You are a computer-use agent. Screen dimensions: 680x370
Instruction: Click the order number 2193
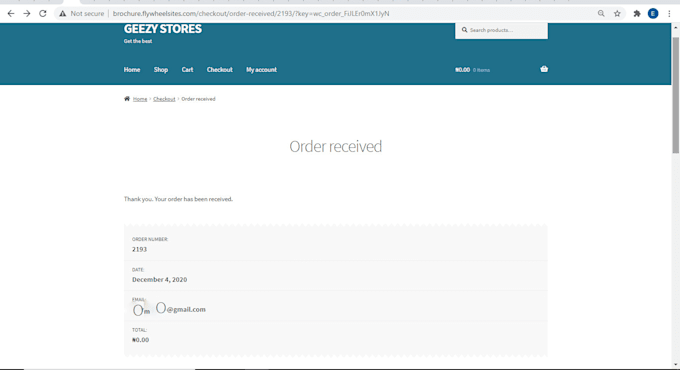[140, 249]
